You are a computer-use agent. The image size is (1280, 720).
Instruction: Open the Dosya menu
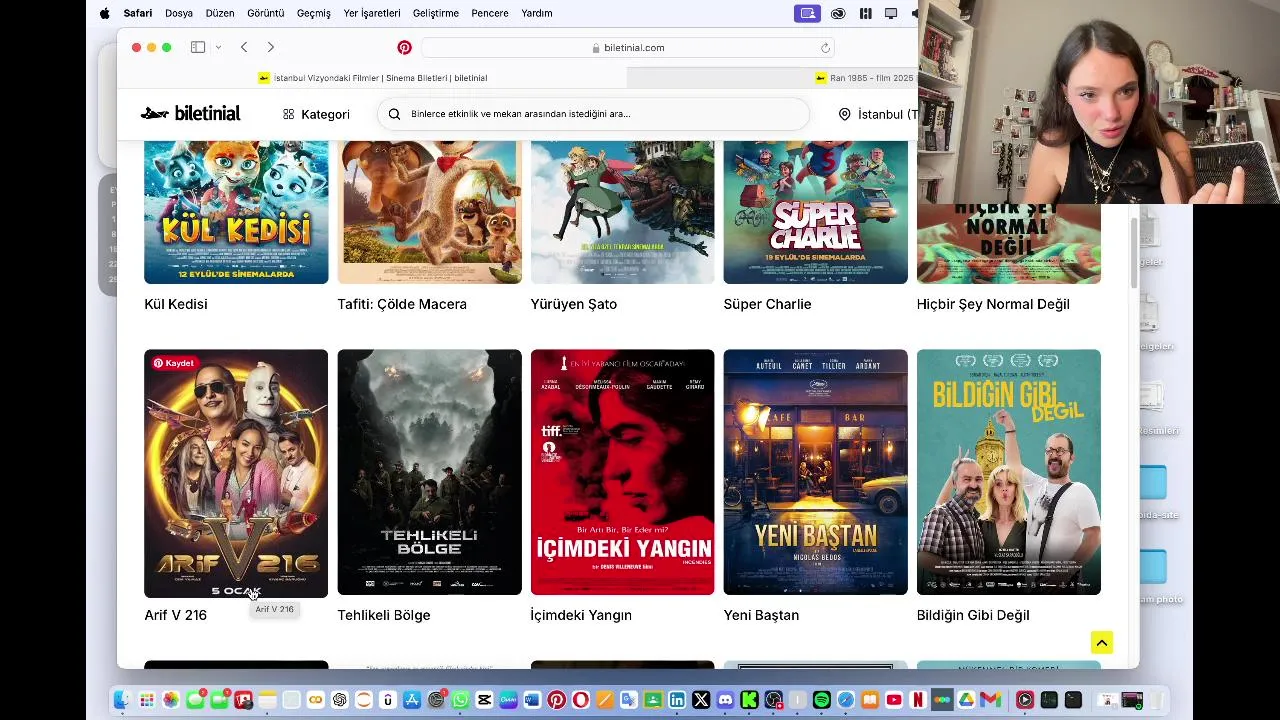179,13
